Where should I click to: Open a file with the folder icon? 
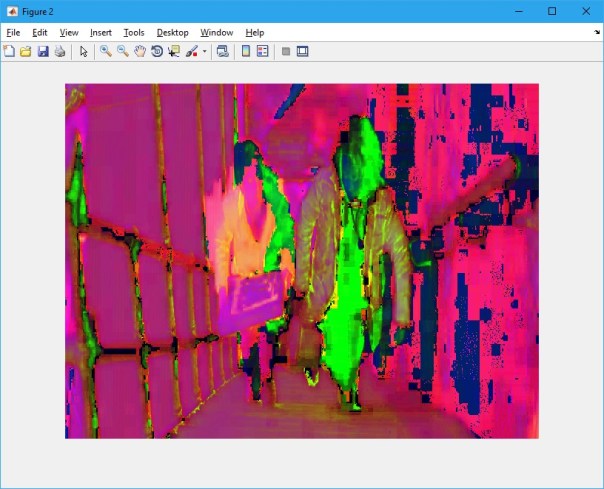pyautogui.click(x=26, y=51)
